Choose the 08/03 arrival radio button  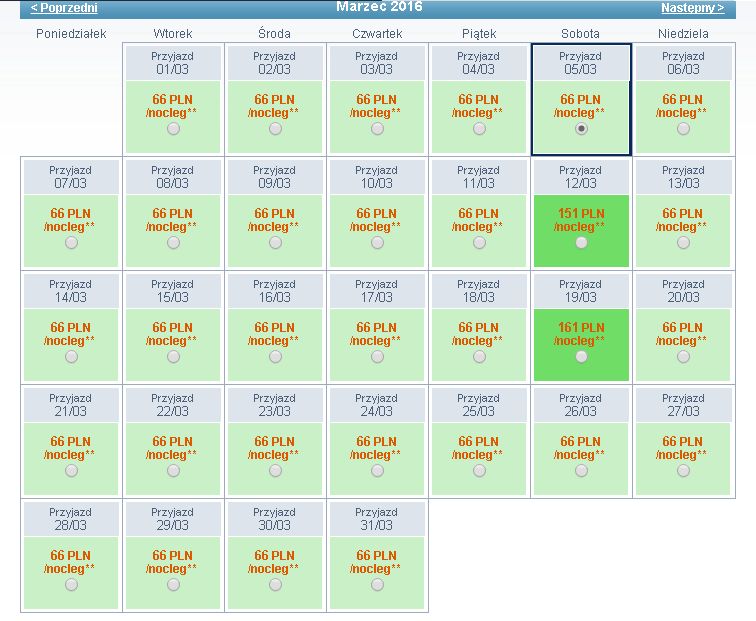173,243
